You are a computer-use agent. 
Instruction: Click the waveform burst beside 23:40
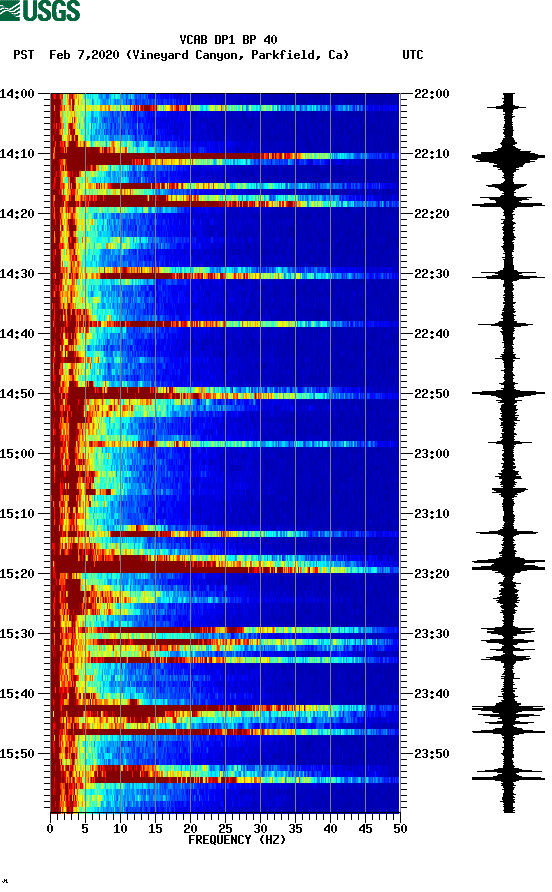click(508, 709)
